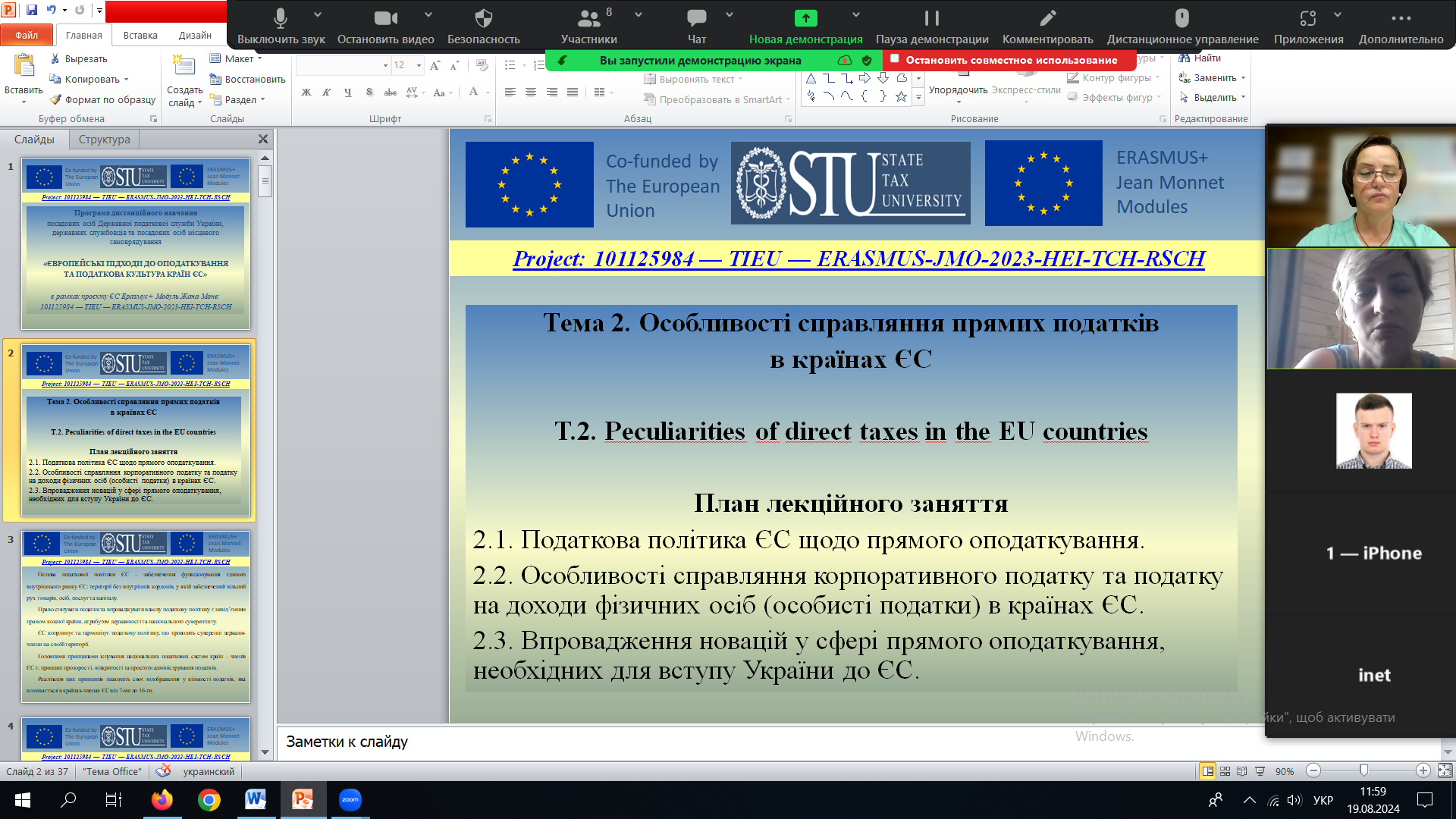Toggle strikethrough abc formatting
1456x819 pixels.
point(391,93)
